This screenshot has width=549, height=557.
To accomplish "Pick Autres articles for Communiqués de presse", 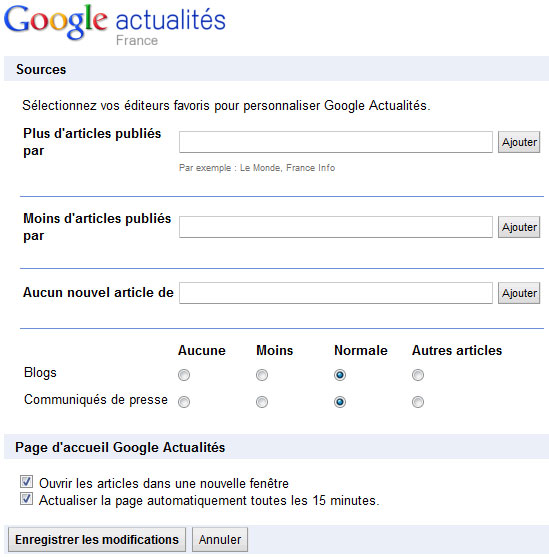I will (x=418, y=402).
